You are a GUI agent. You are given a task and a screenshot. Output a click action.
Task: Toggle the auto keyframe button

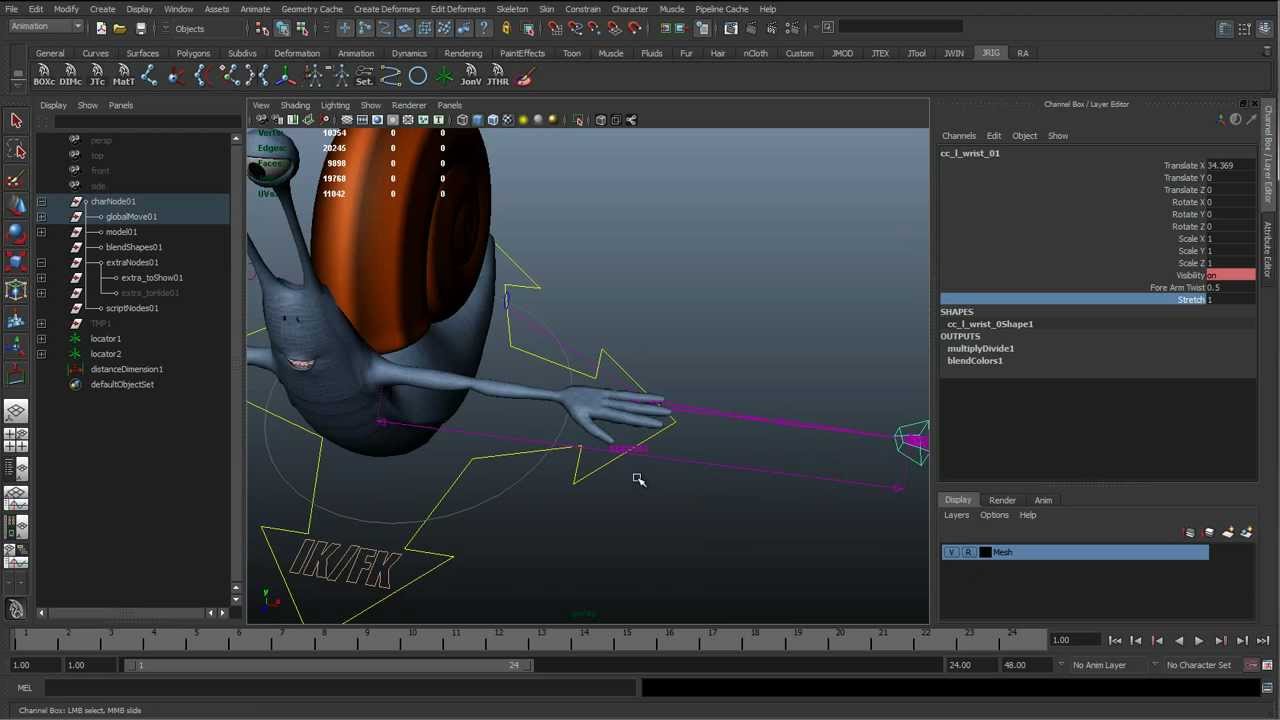(x=1252, y=665)
